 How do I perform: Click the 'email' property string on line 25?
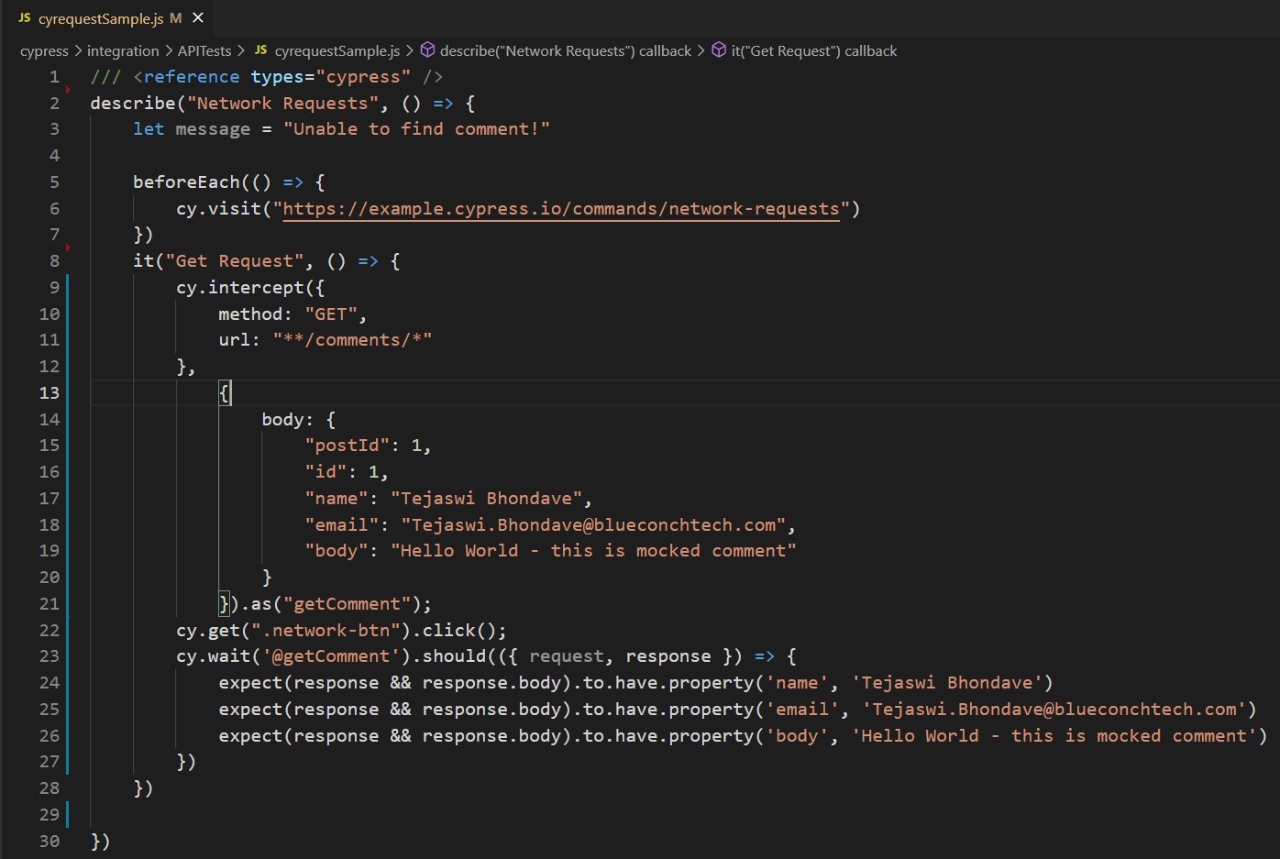tap(802, 709)
